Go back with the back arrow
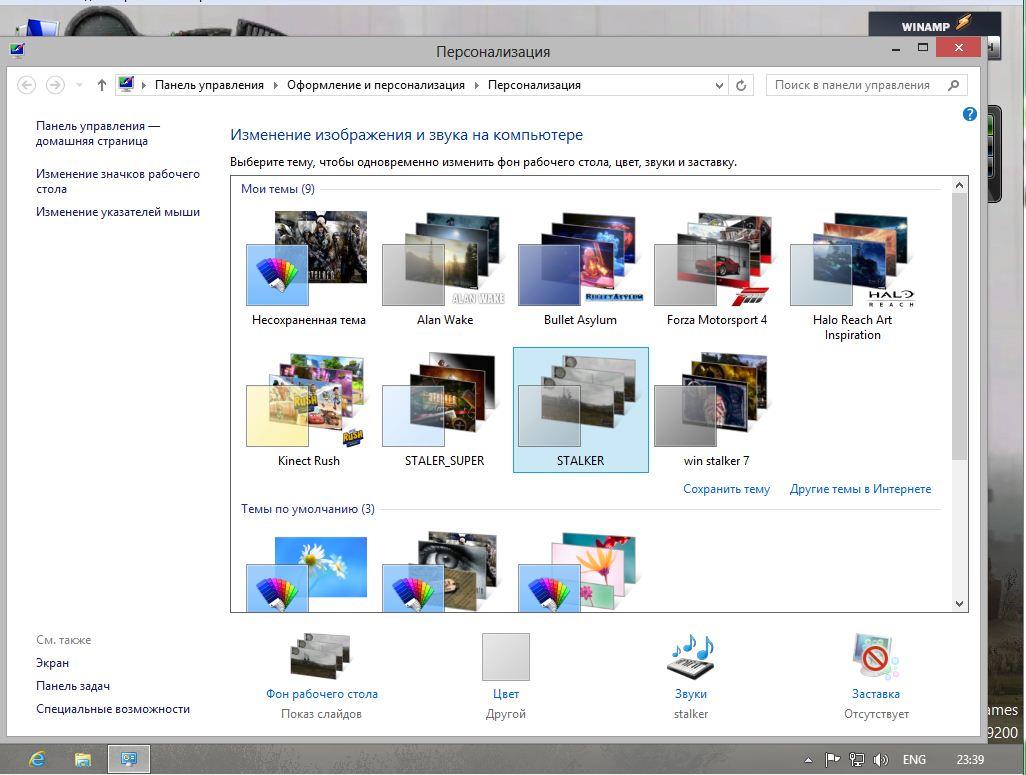1026x775 pixels. [26, 85]
